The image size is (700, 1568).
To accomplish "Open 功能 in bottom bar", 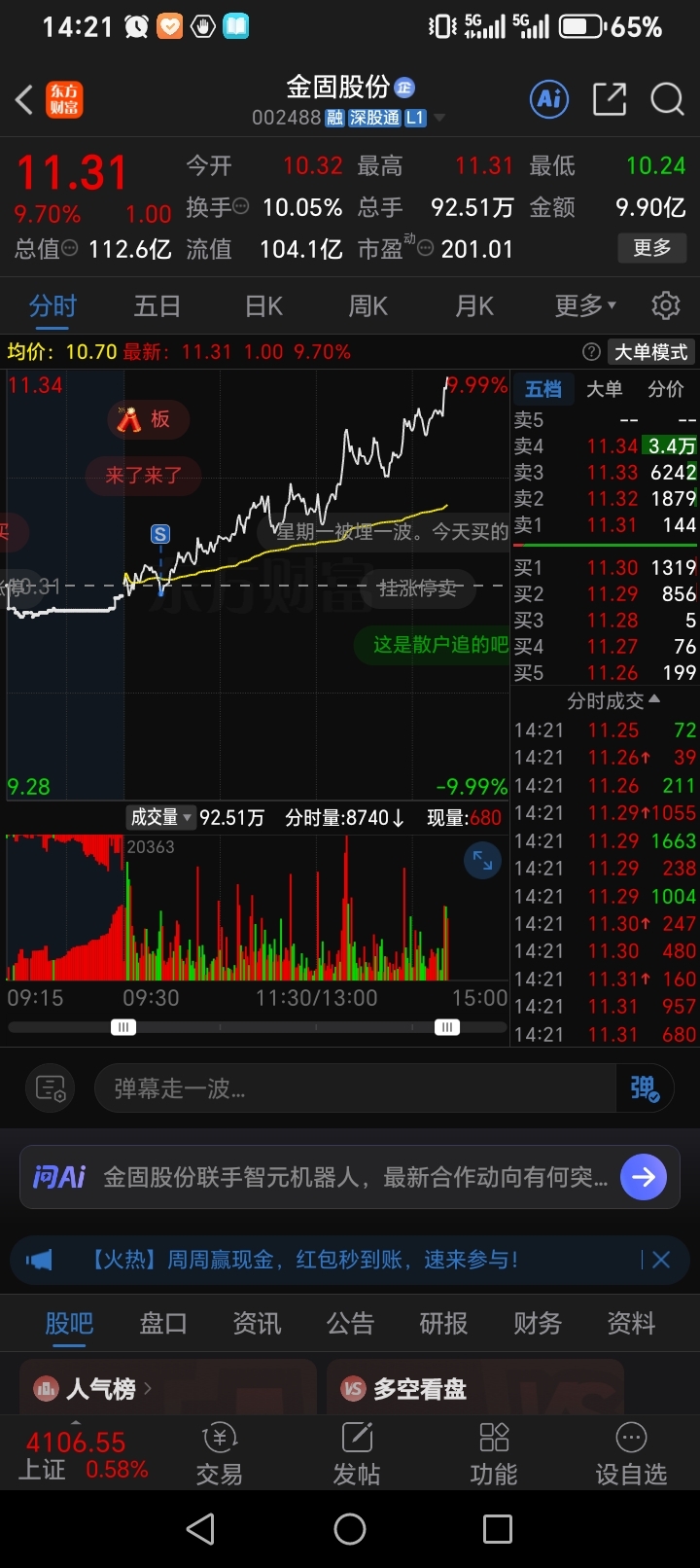I will [x=494, y=1454].
